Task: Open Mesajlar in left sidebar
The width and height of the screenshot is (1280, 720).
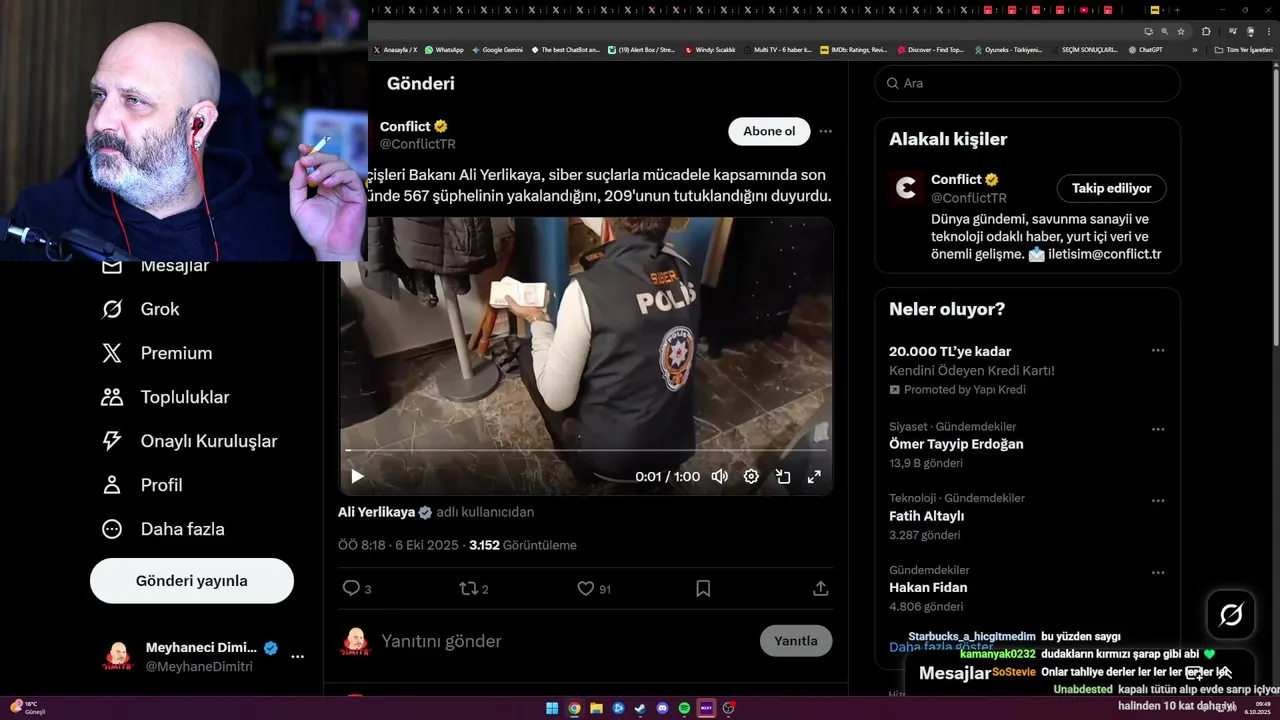Action: (155, 266)
